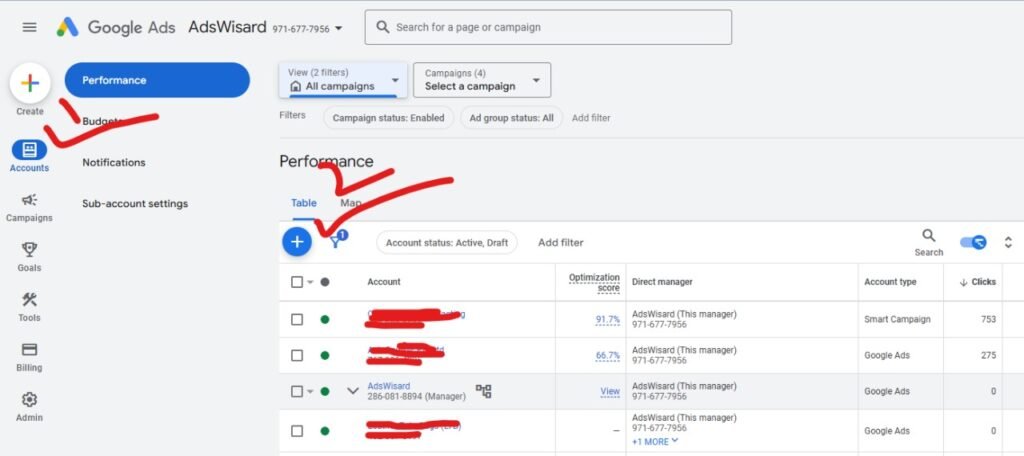Click the search for page or campaign field
Viewport: 1024px width, 456px height.
click(548, 27)
